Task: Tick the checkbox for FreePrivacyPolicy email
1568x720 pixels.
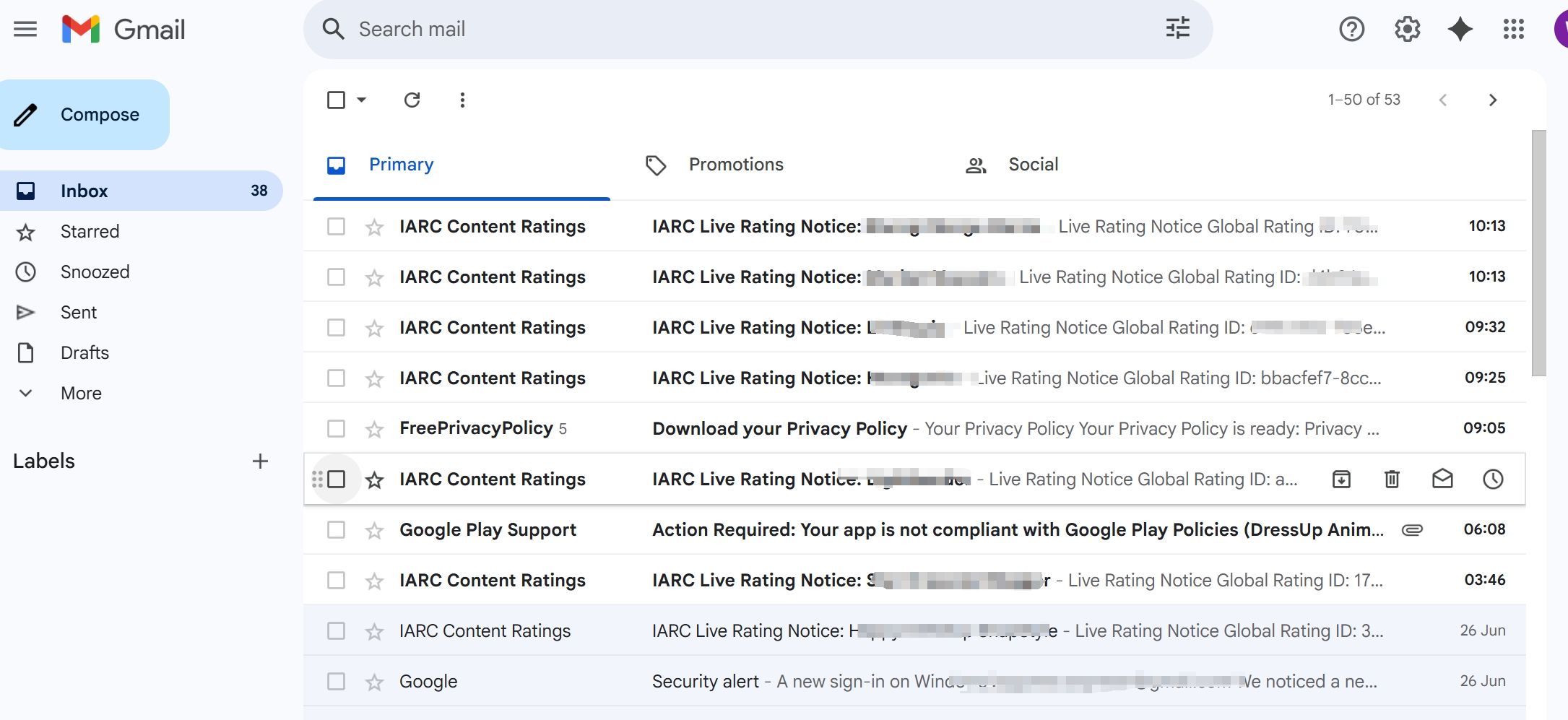Action: [x=336, y=428]
